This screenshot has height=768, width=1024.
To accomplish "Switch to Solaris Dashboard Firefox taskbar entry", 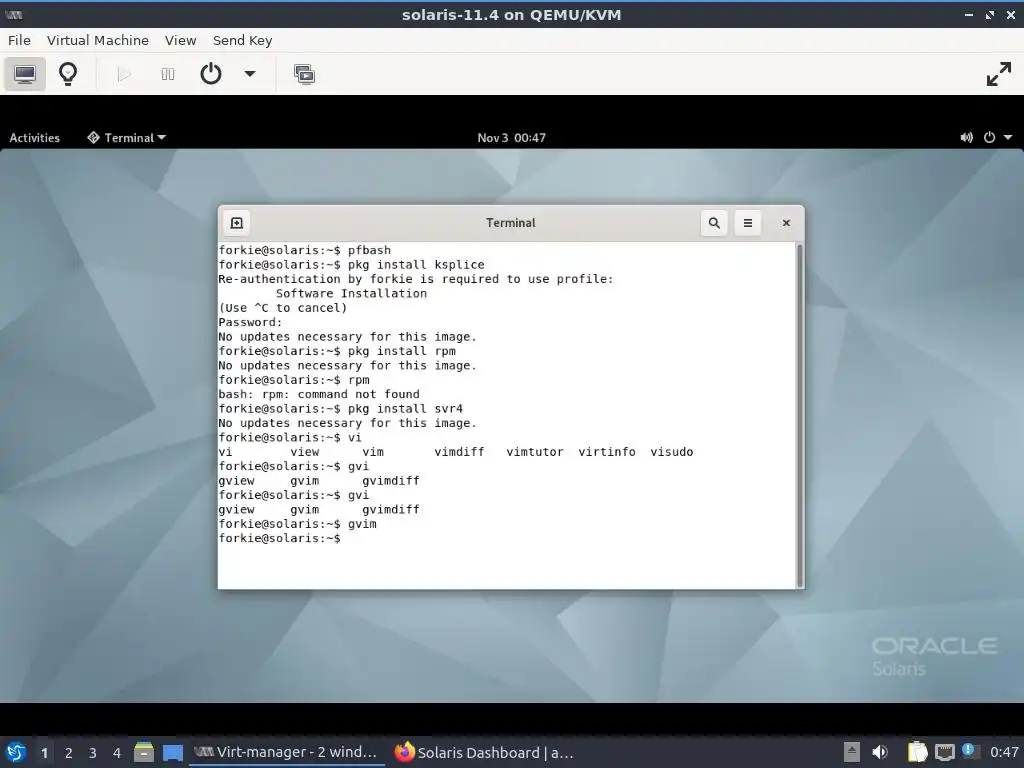I will coord(484,752).
